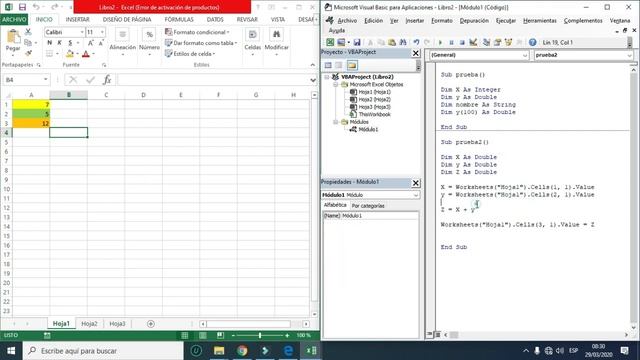Open the Dar formato como tabla menu

pos(201,43)
